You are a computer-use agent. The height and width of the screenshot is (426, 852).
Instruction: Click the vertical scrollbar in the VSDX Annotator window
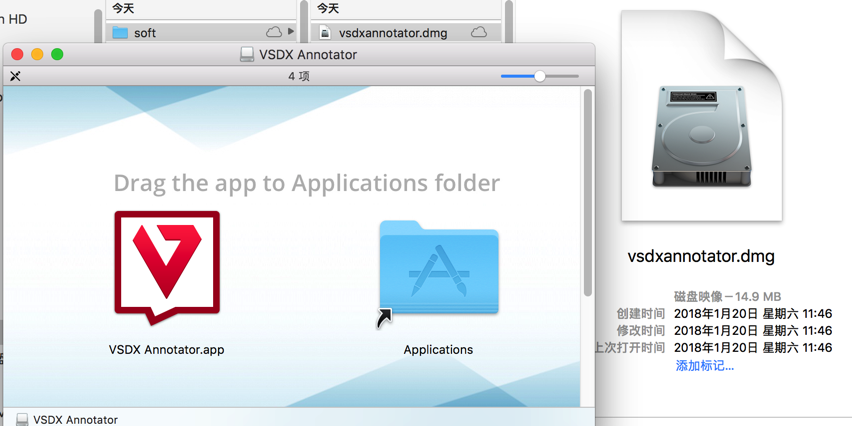tap(587, 193)
